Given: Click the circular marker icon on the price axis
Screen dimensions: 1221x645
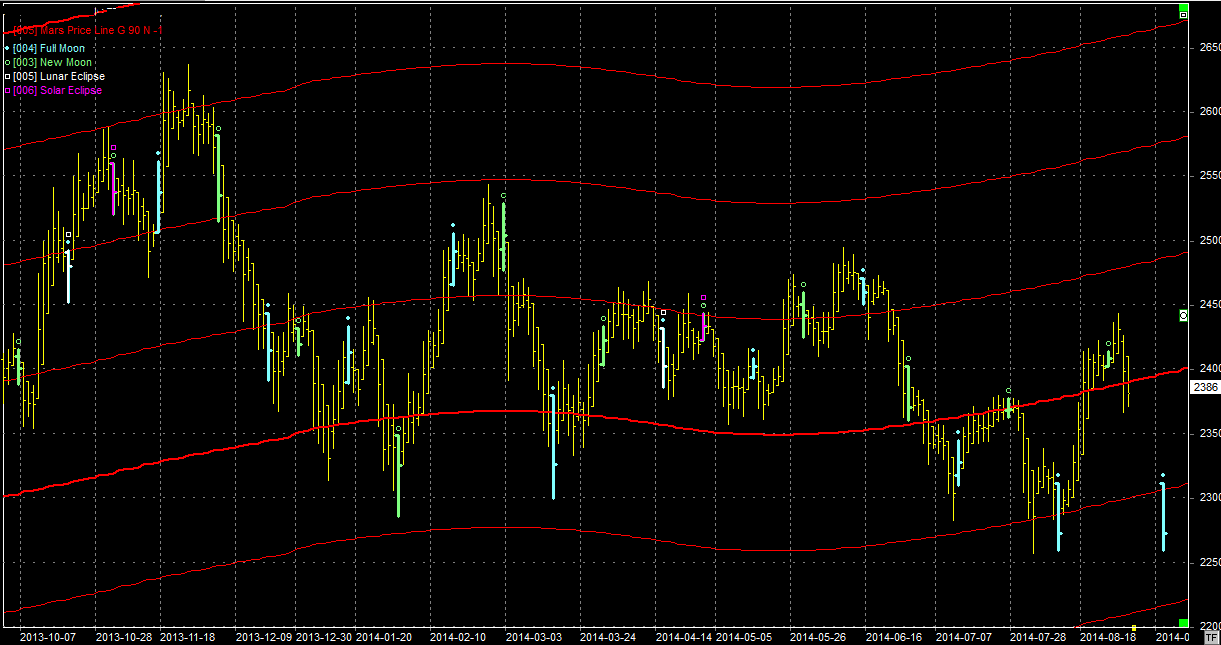Looking at the screenshot, I should click(x=1184, y=315).
